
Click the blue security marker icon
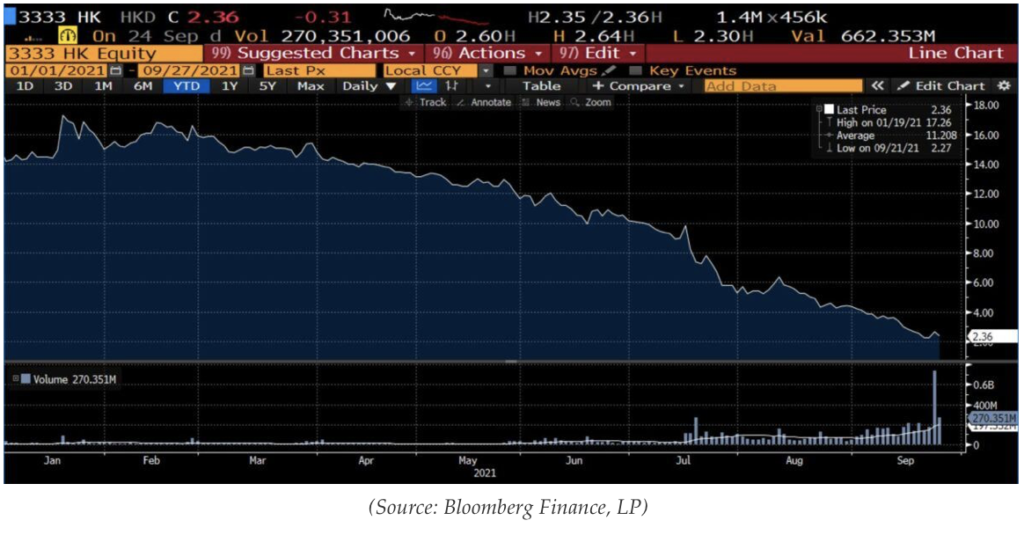click(10, 16)
